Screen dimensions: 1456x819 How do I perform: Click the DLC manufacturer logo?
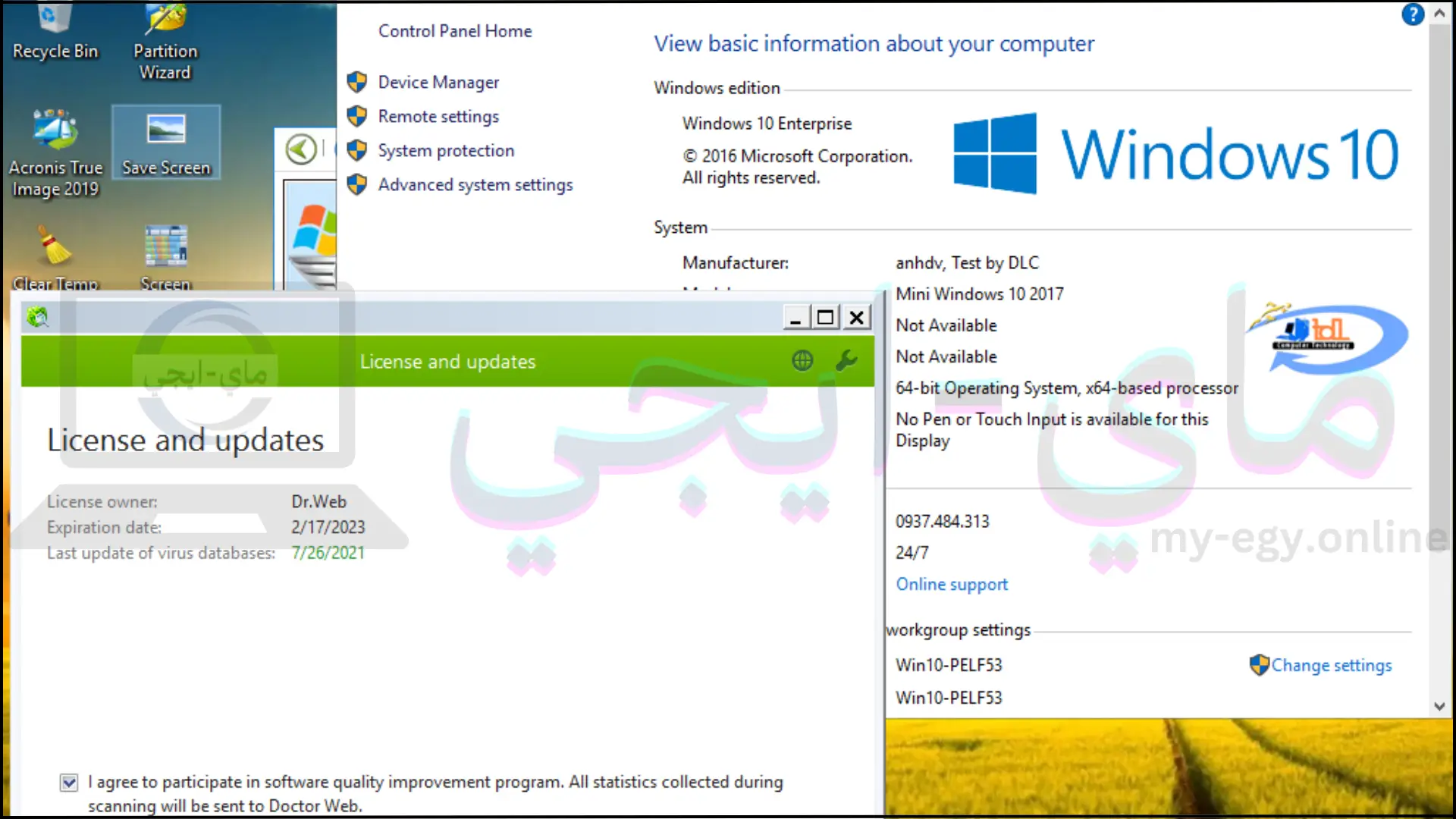pos(1328,337)
